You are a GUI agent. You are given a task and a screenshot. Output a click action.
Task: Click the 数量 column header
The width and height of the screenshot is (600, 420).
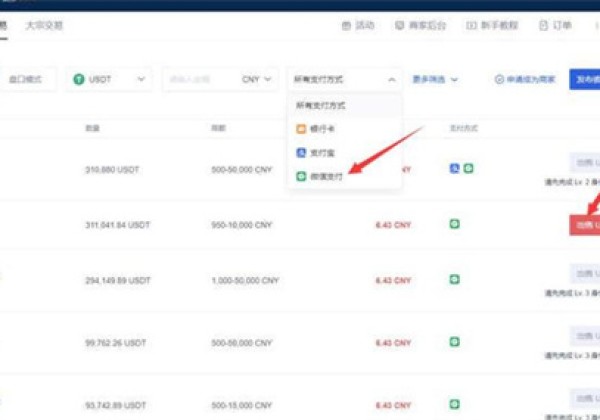click(x=93, y=128)
